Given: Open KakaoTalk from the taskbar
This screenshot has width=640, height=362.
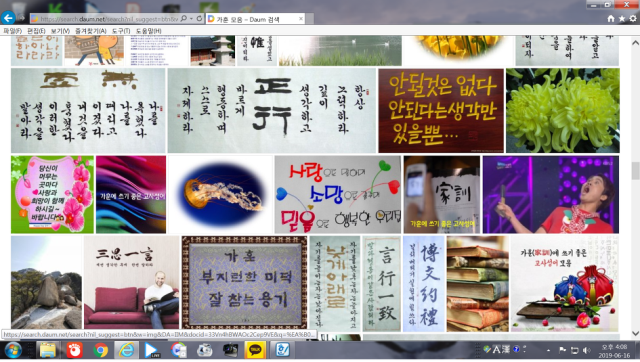Looking at the screenshot, I should click(255, 350).
